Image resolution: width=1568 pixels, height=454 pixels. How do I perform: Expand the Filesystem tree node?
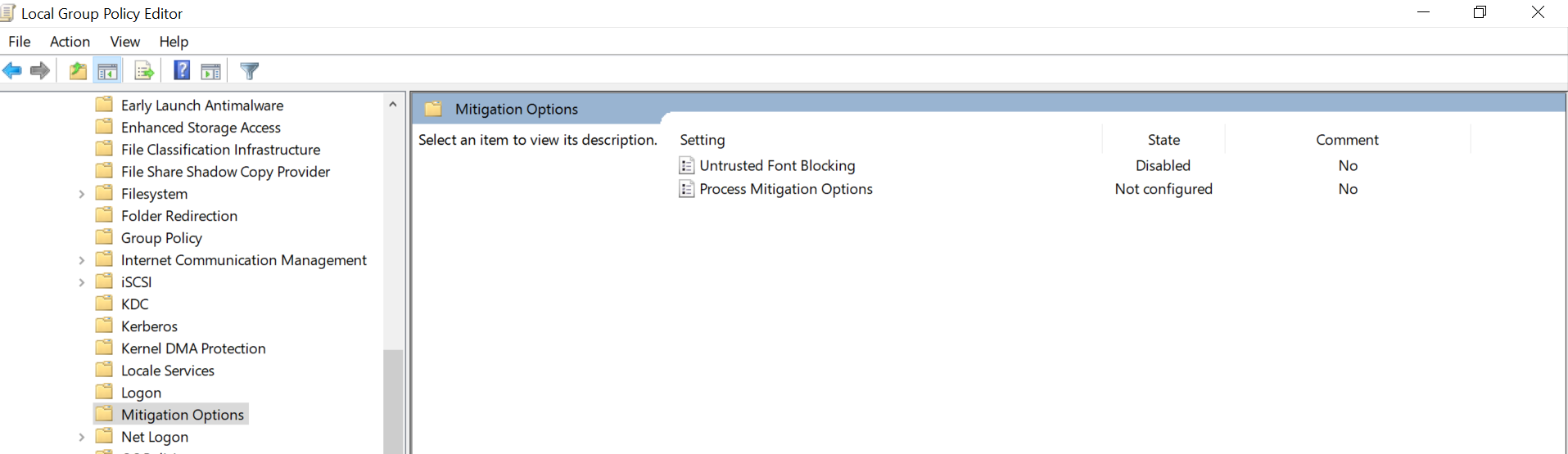pyautogui.click(x=81, y=195)
